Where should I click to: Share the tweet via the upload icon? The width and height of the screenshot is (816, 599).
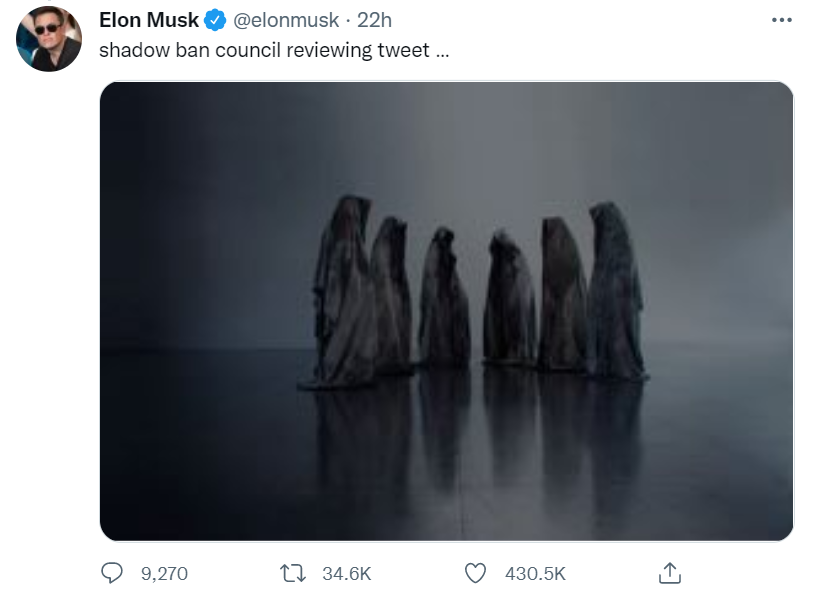pyautogui.click(x=670, y=573)
